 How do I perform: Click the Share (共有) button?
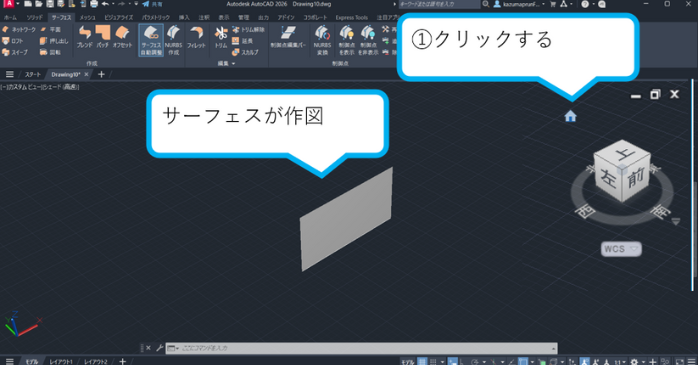[153, 4]
